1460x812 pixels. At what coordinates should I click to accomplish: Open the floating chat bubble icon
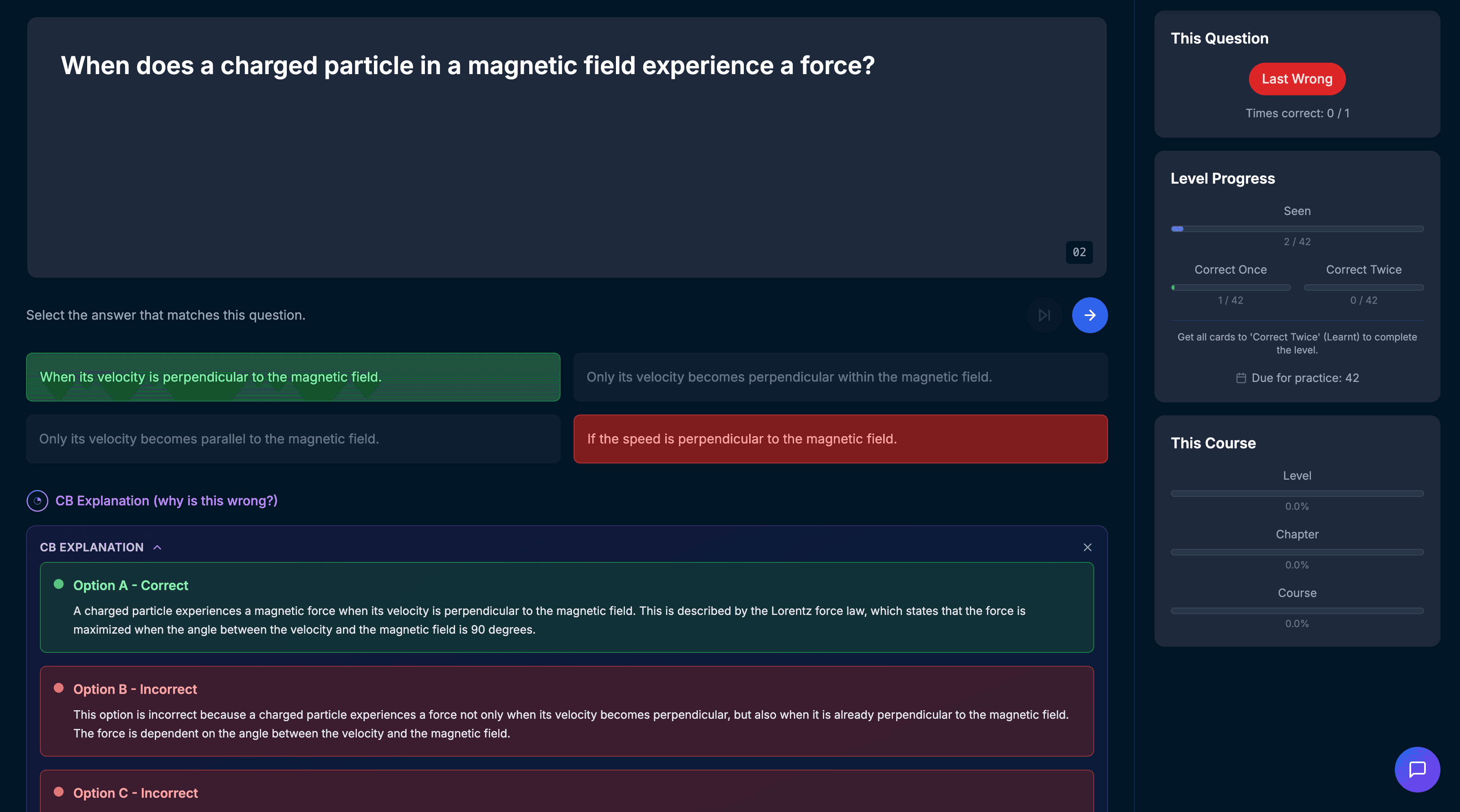click(1417, 769)
